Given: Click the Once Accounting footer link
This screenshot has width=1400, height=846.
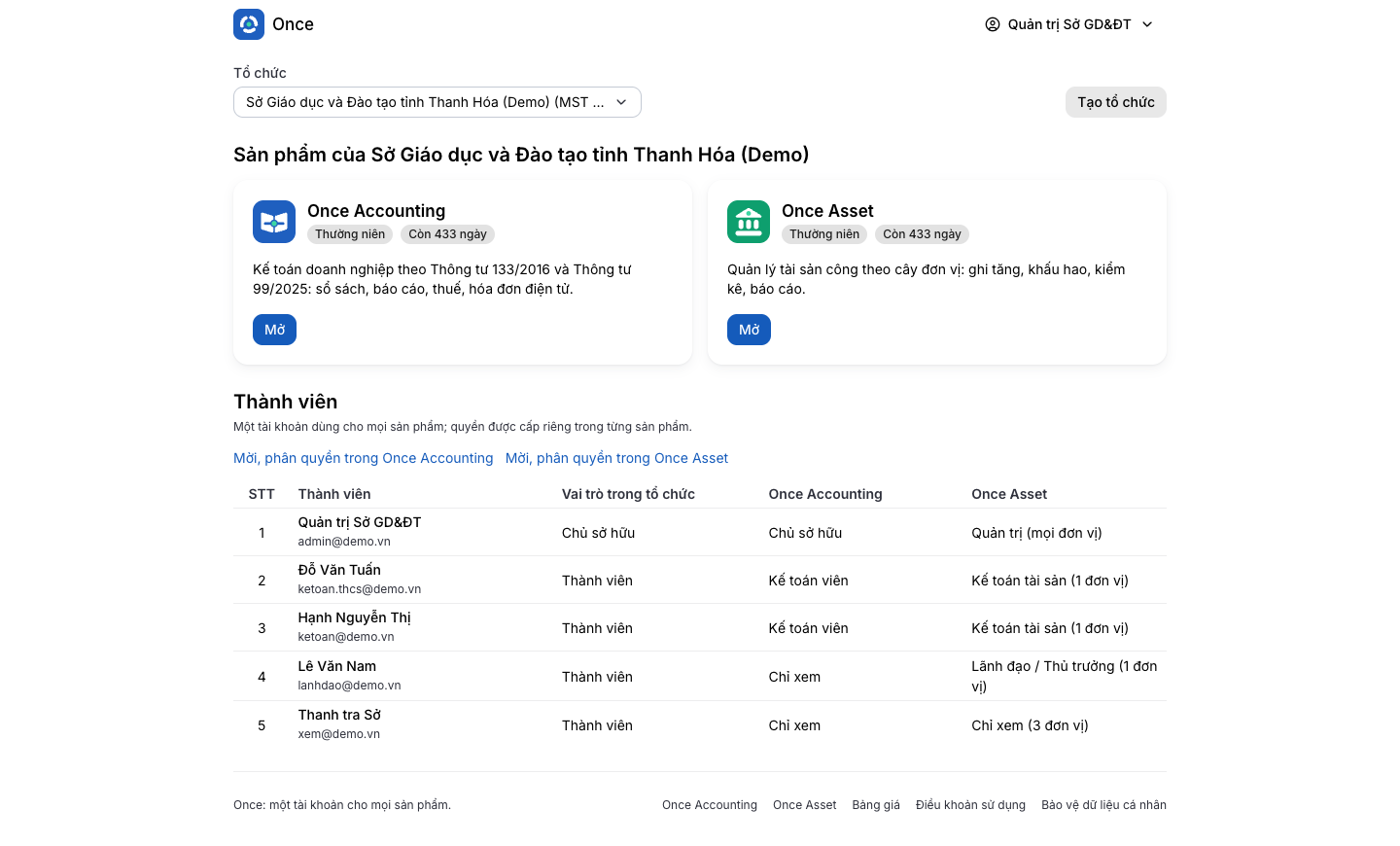Looking at the screenshot, I should pyautogui.click(x=710, y=805).
